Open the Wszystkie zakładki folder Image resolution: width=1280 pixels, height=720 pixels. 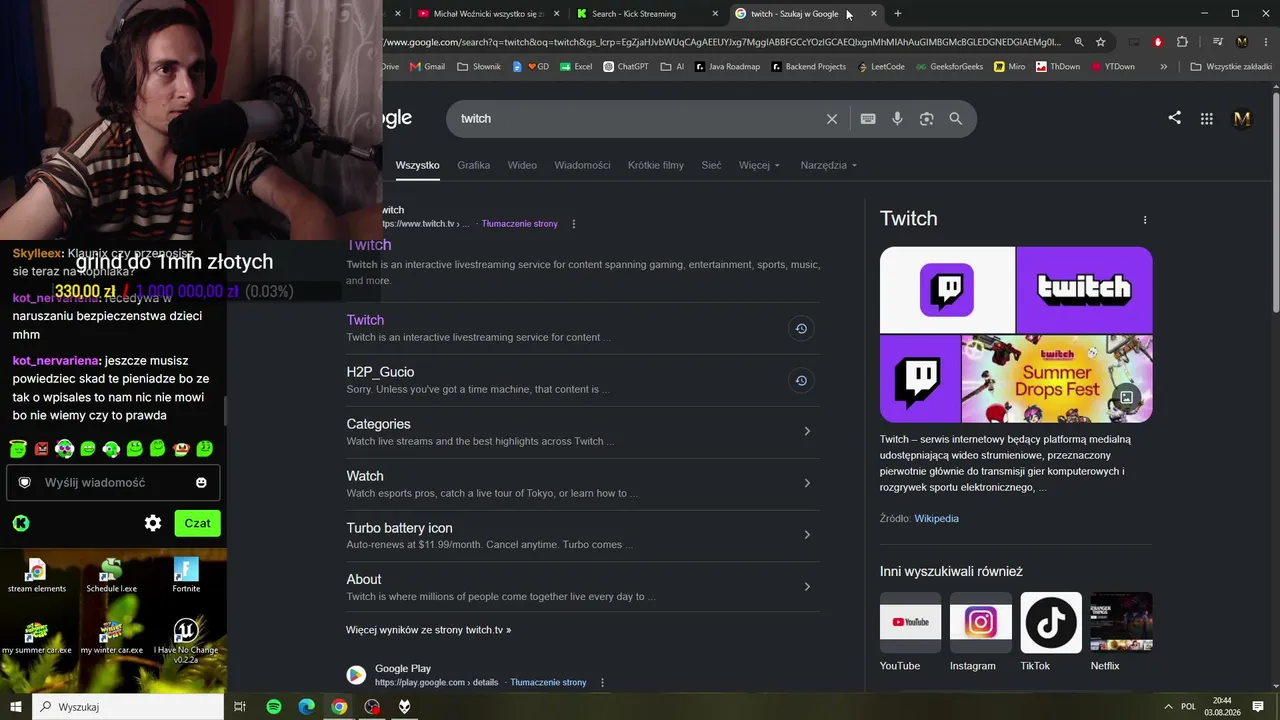[1231, 67]
